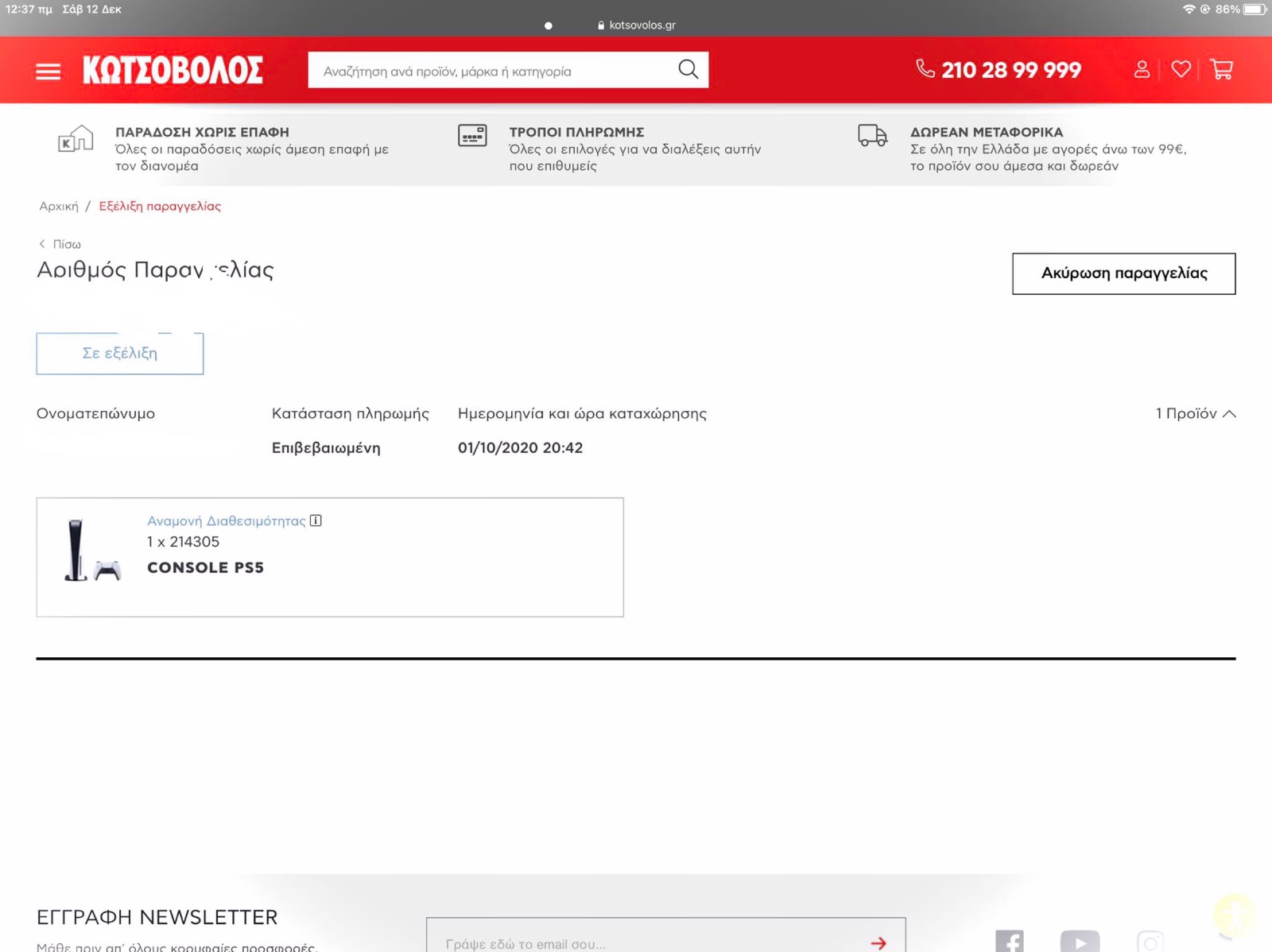Tap the kotsovolos.gr address bar
Screen dimensions: 1272x952
[x=636, y=25]
